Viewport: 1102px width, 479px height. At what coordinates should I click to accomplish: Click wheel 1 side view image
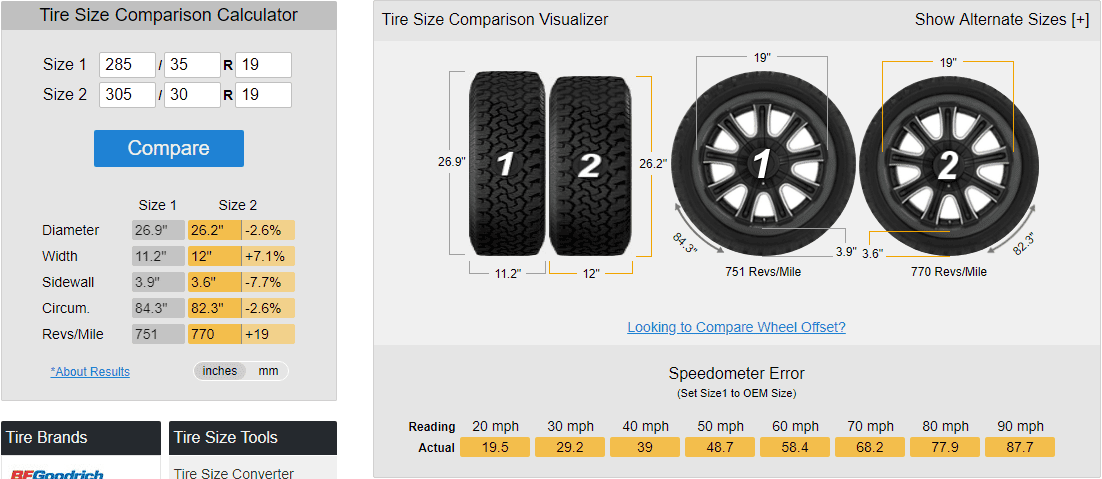tap(763, 165)
